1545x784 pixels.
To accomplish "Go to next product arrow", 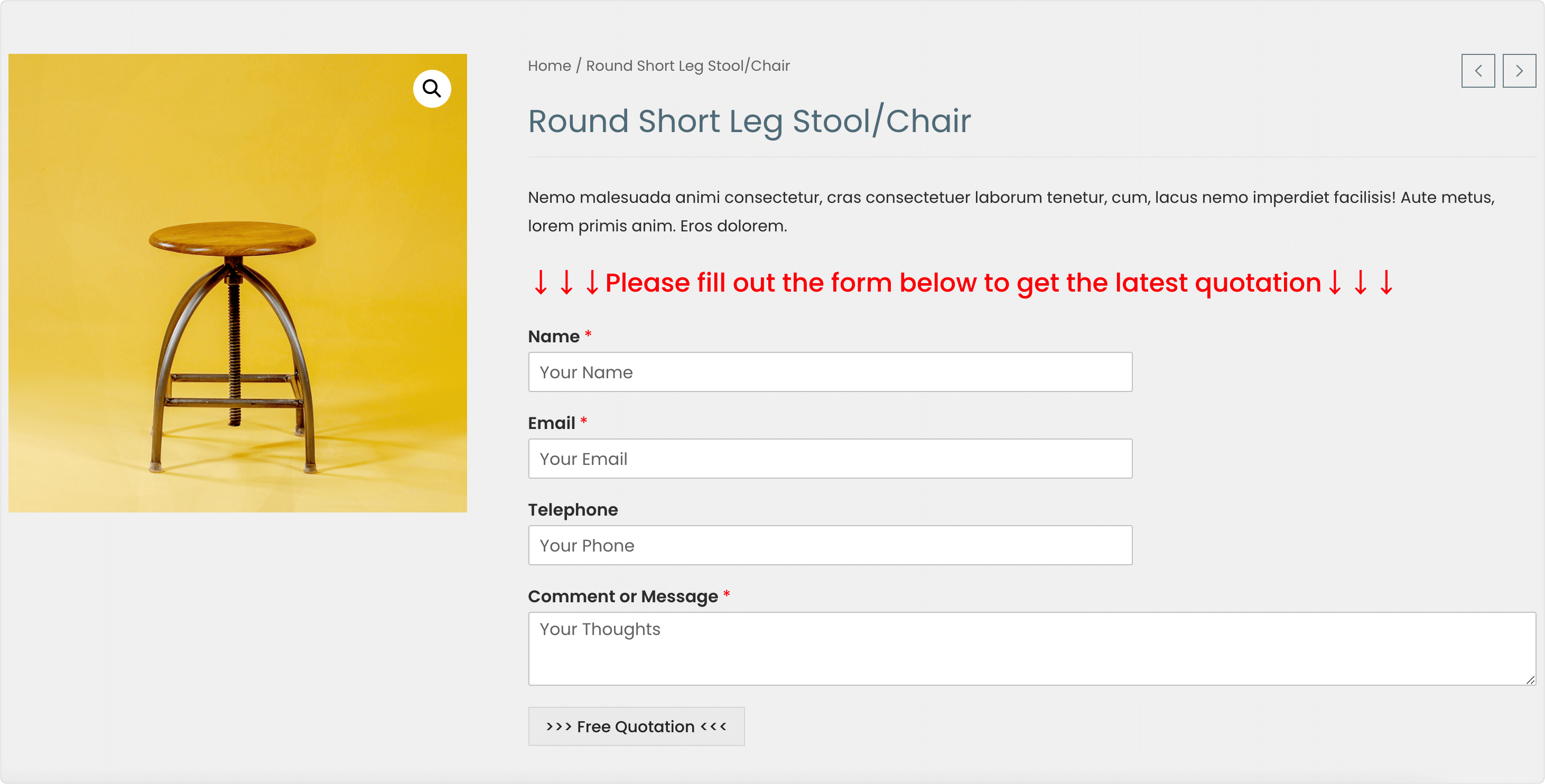I will coord(1519,71).
